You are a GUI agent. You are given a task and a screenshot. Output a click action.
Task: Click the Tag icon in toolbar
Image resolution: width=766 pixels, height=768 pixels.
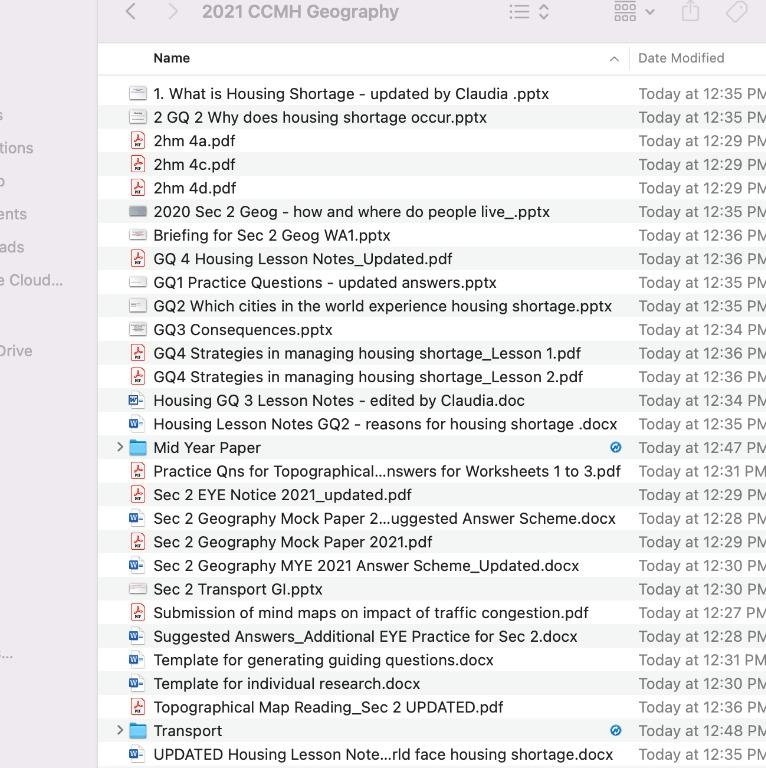736,12
